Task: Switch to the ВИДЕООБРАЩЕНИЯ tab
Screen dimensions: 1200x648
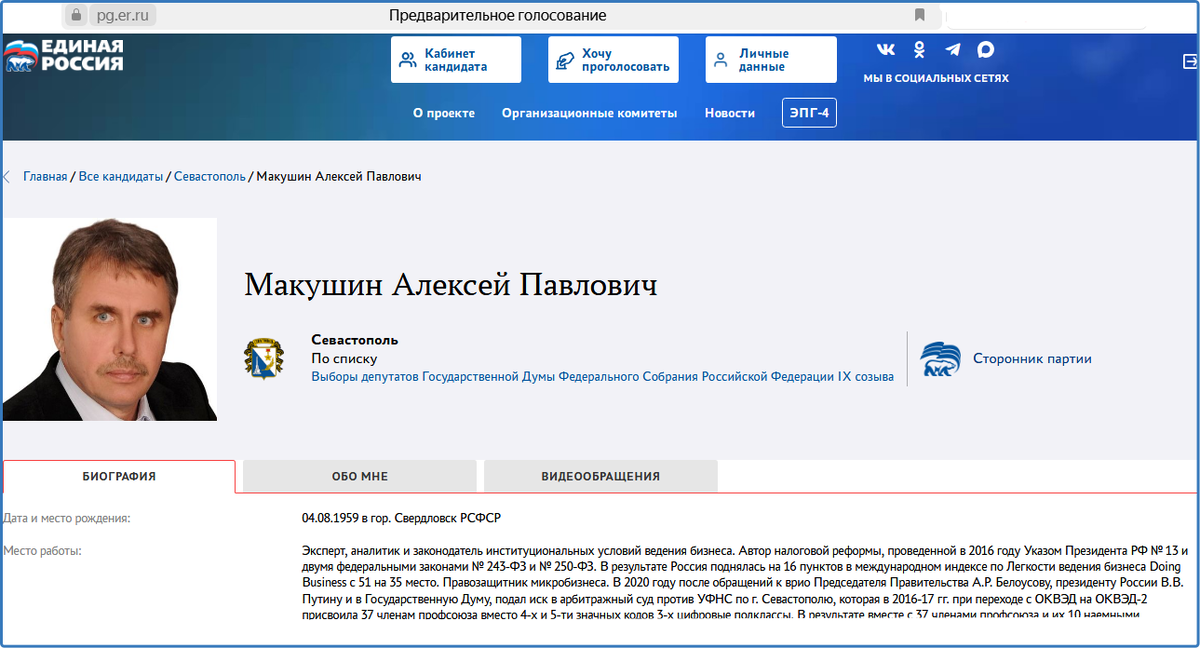Action: point(600,476)
